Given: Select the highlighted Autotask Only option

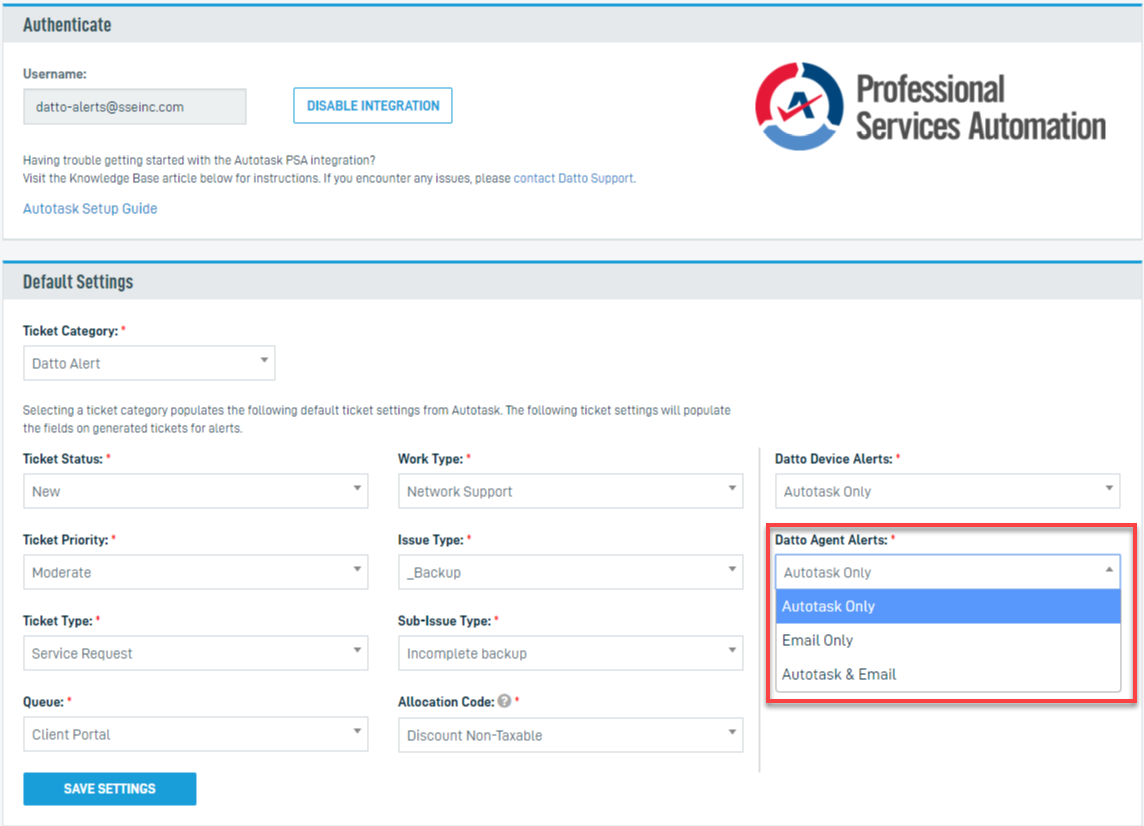Looking at the screenshot, I should 948,606.
